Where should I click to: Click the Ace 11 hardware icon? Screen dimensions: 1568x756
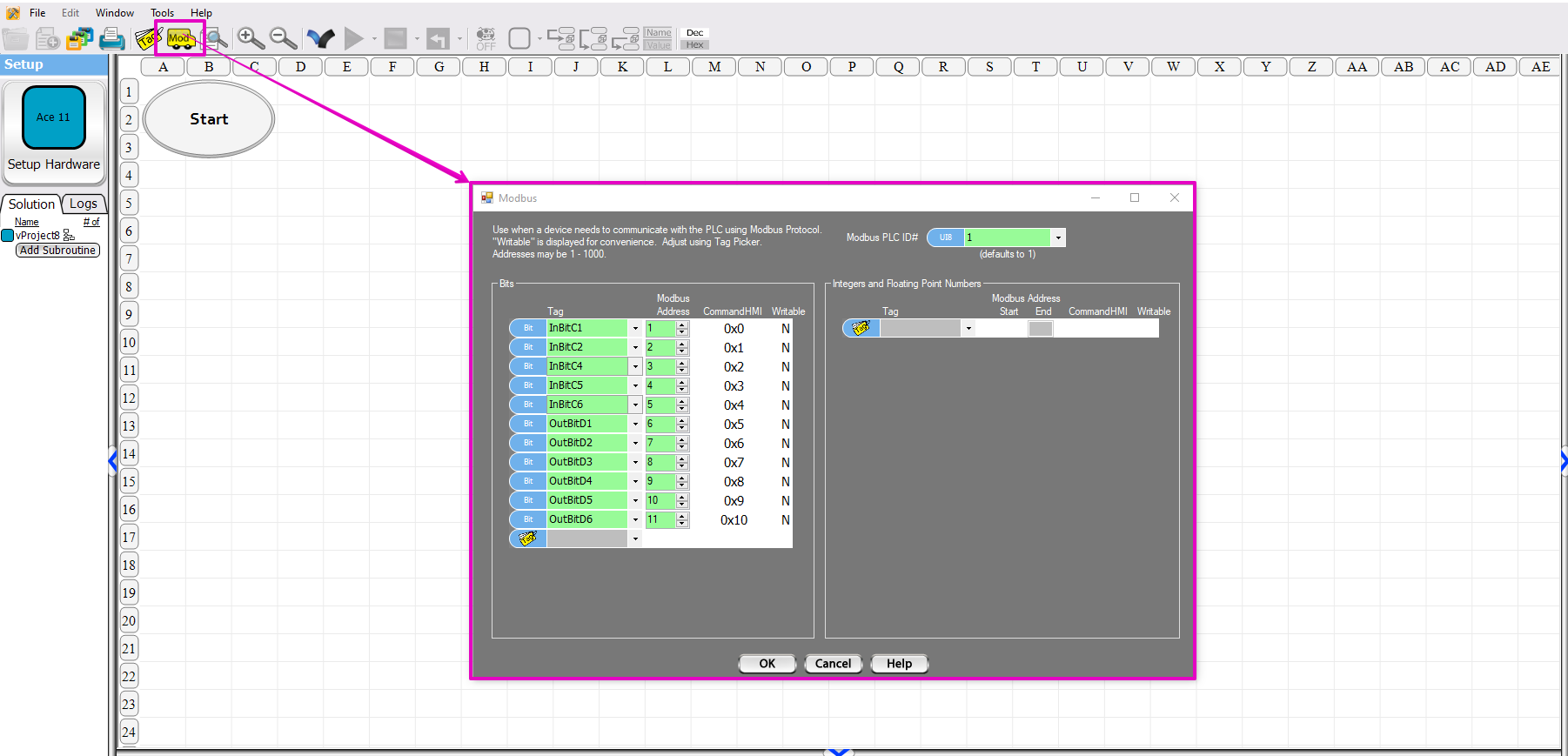pos(54,117)
